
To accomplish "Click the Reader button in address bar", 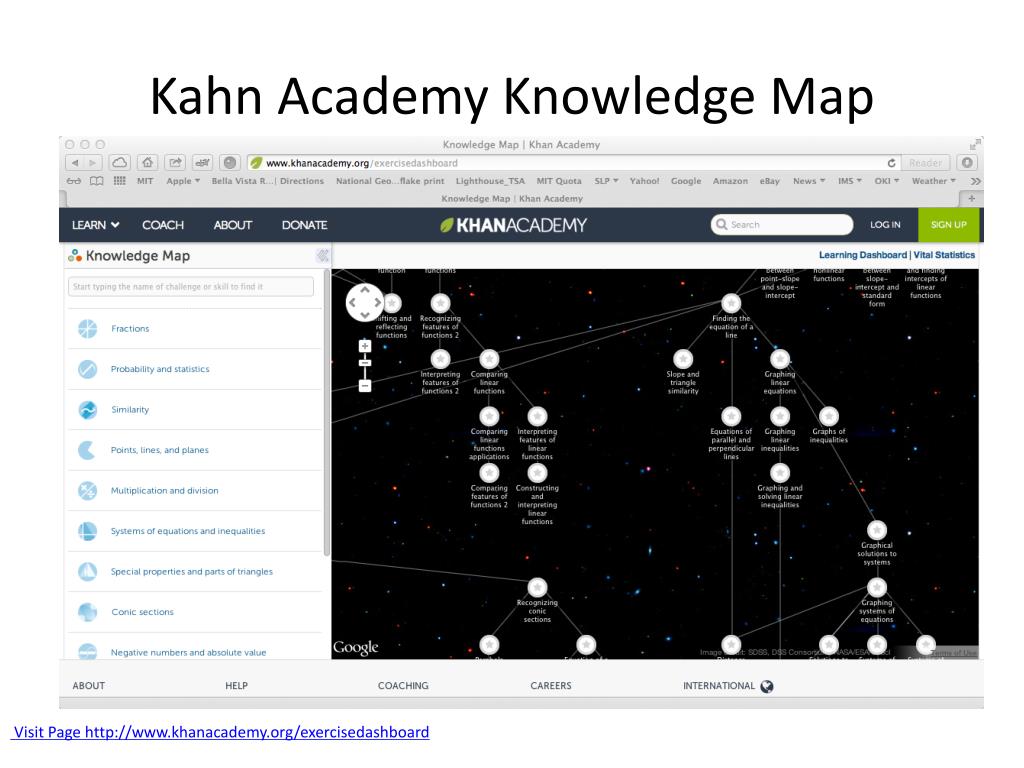I will (925, 163).
